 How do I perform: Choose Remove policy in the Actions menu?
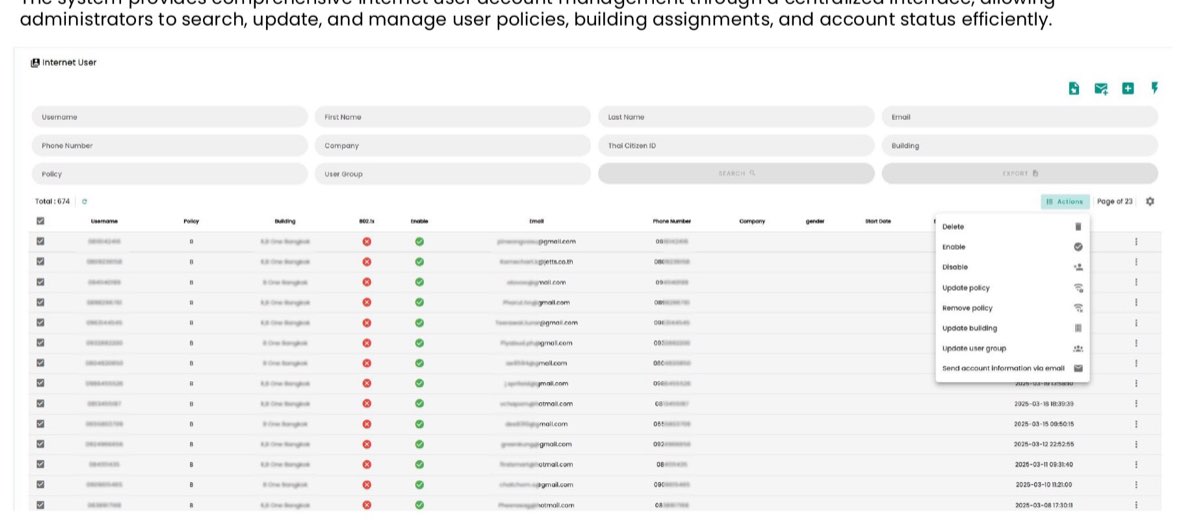[1012, 308]
